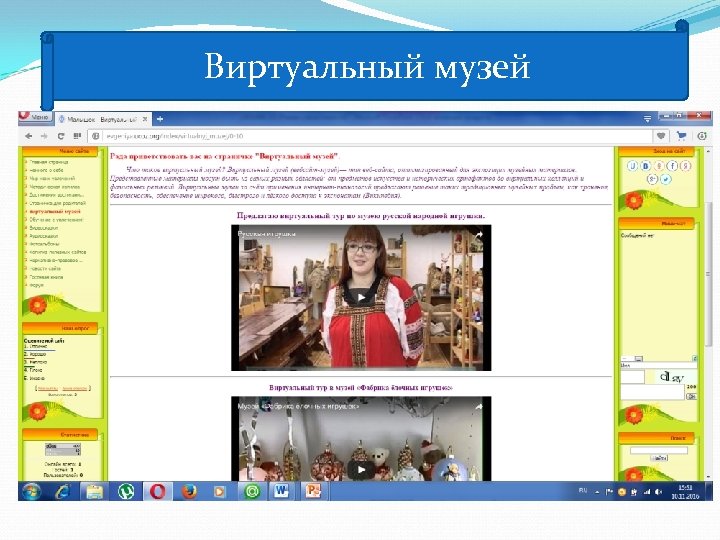Open Mail.Ru Agent taskbar icon
This screenshot has height=540, width=720.
point(251,492)
